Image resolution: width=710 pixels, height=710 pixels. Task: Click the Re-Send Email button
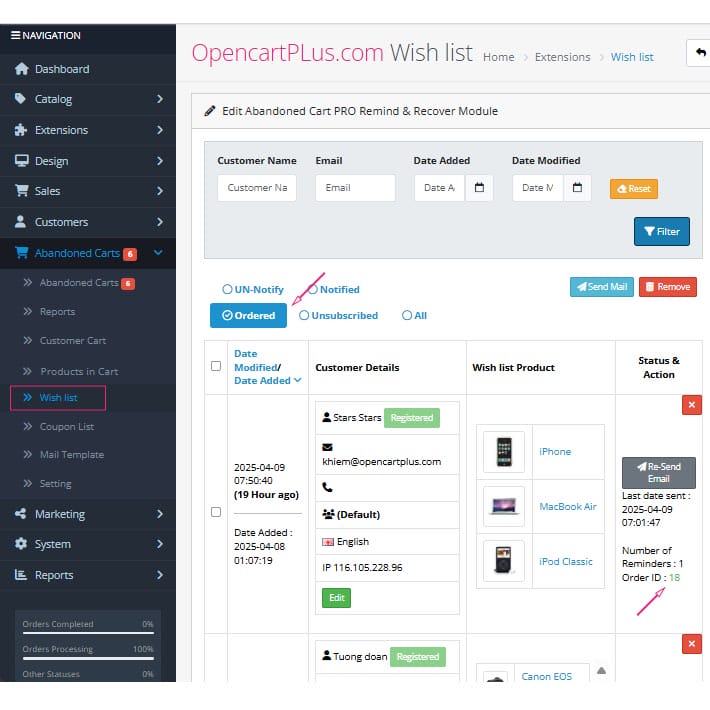[x=658, y=472]
